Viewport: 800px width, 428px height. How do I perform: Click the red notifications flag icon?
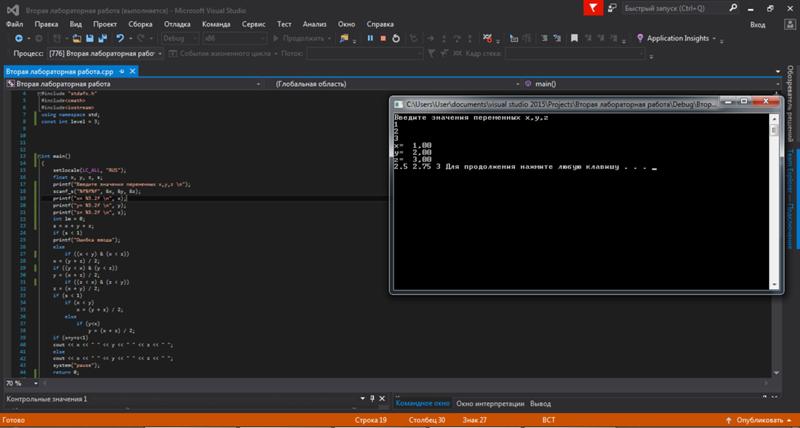pos(593,8)
